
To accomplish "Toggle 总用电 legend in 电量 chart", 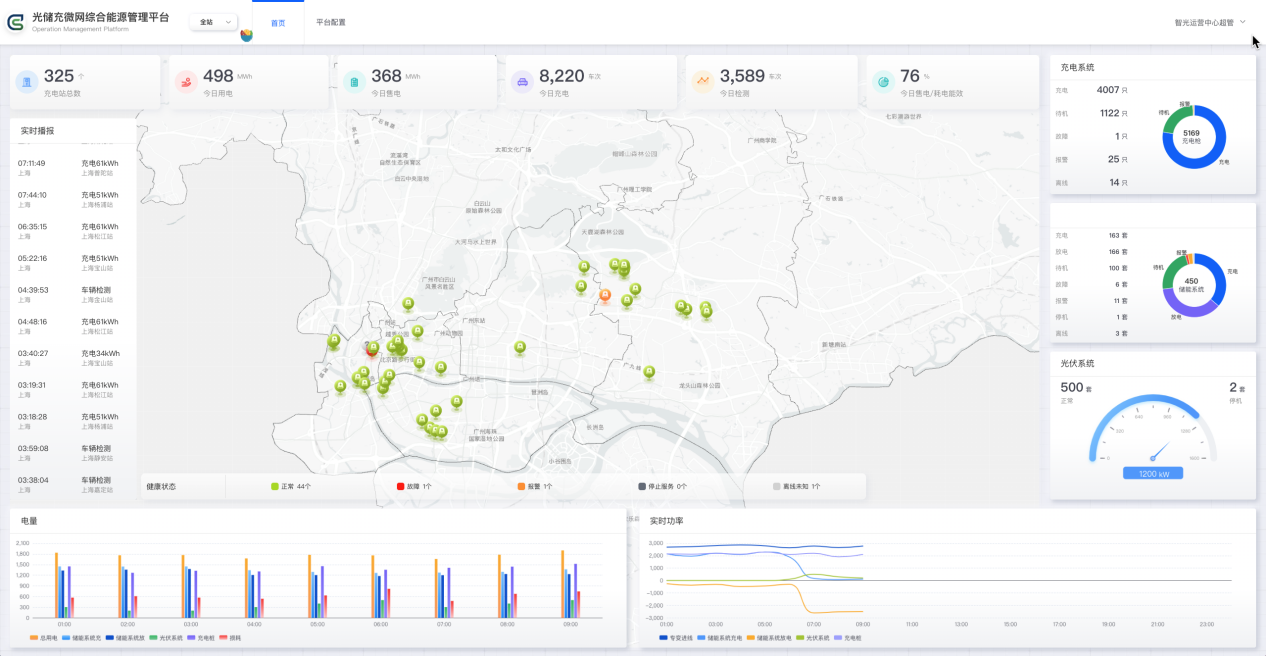I will click(x=43, y=637).
